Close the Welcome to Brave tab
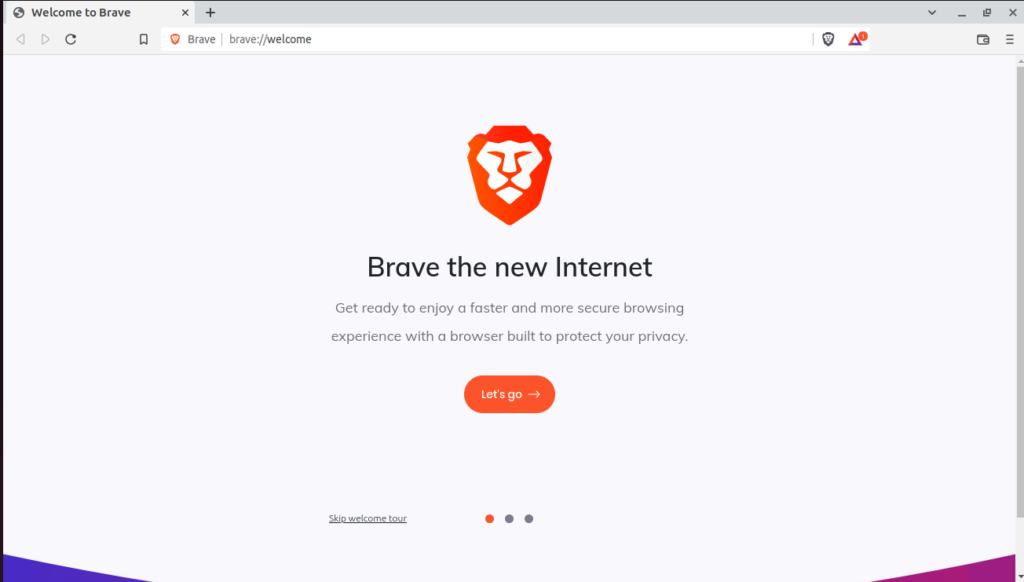1024x582 pixels. (x=185, y=12)
